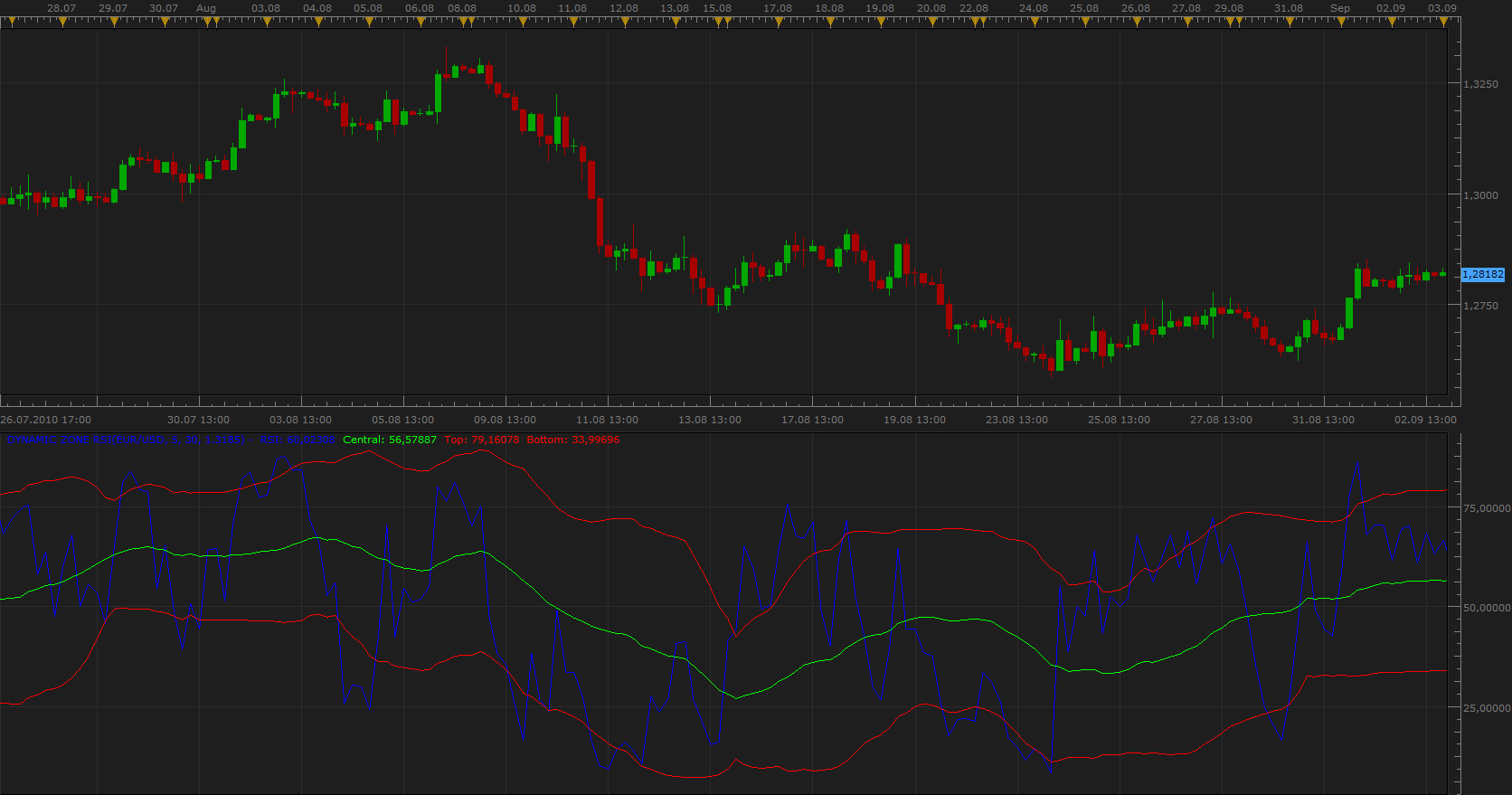Click the yellow marker under 05.08
Viewport: 1512px width, 795px height.
[x=369, y=22]
